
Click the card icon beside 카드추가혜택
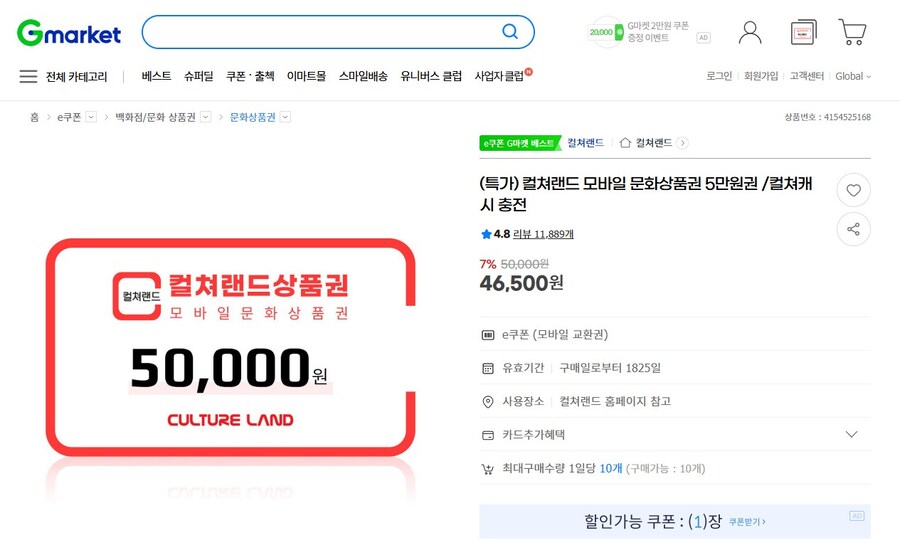(487, 435)
